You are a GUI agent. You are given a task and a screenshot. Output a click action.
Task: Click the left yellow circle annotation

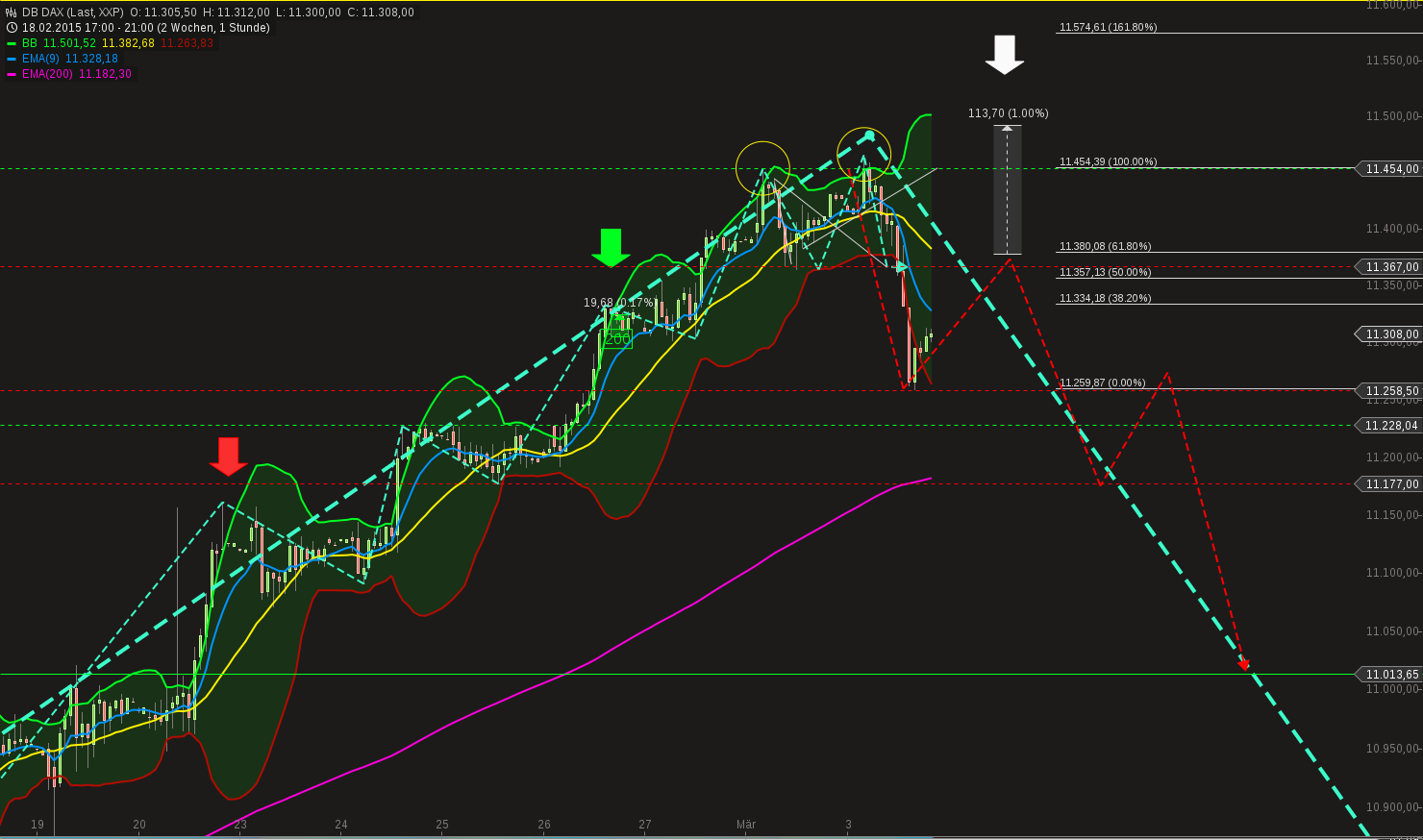[x=762, y=169]
